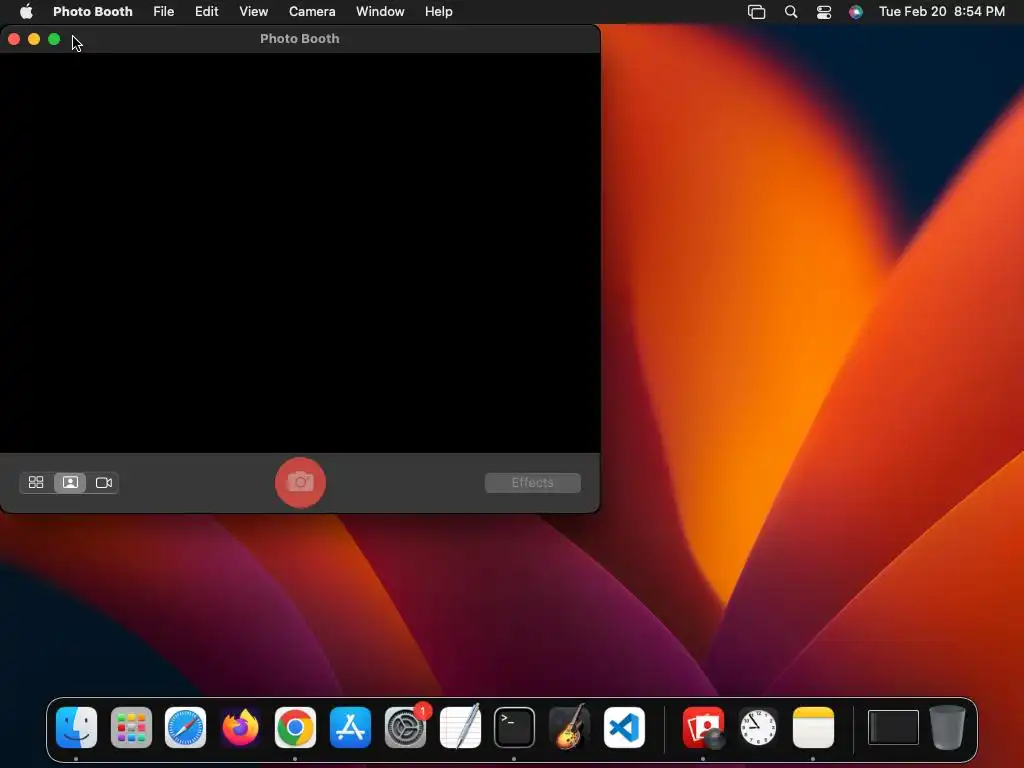Image resolution: width=1024 pixels, height=768 pixels.
Task: Launch GarageBand from the Dock
Action: click(569, 727)
